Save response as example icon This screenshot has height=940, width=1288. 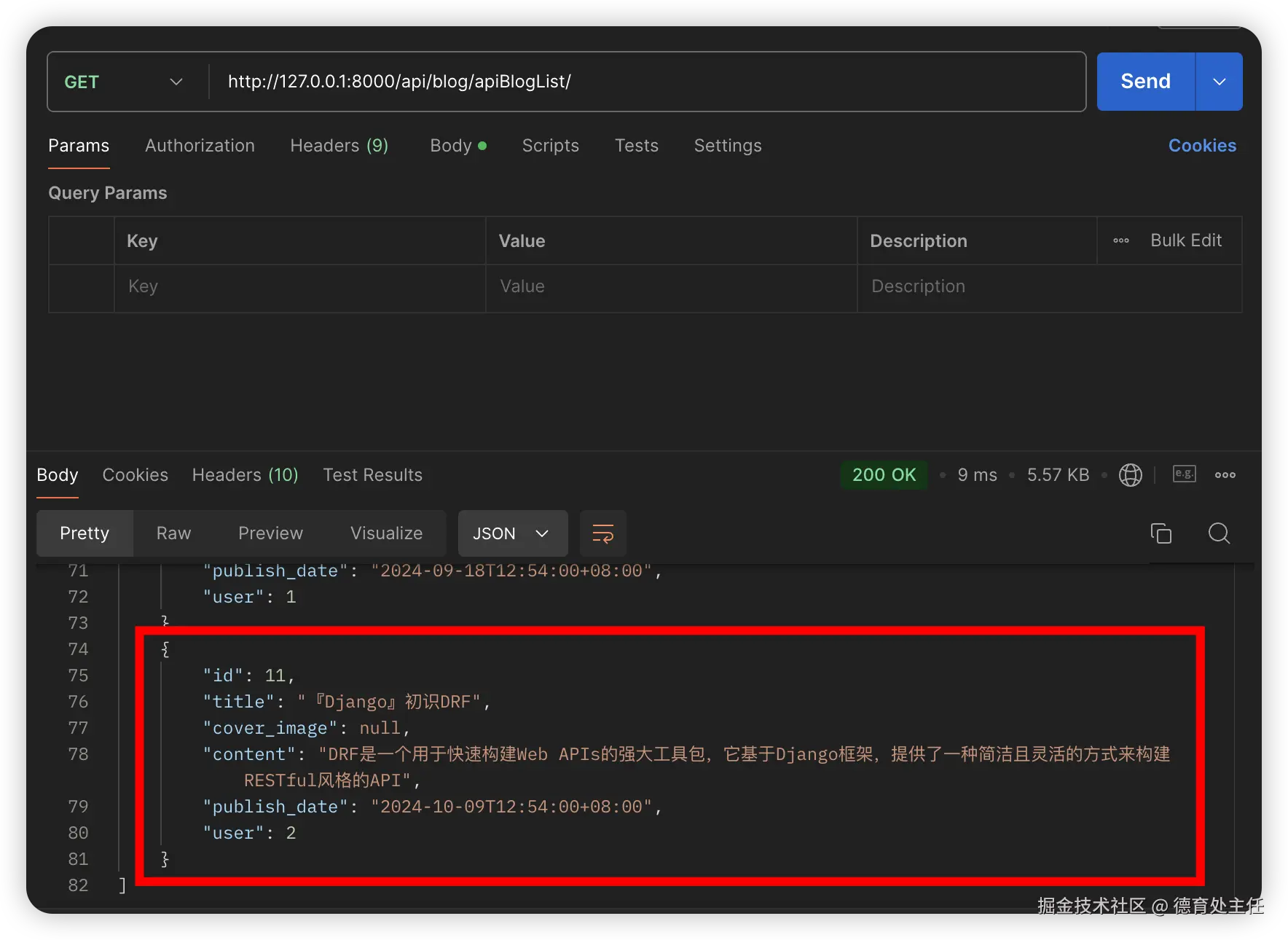click(x=1184, y=474)
